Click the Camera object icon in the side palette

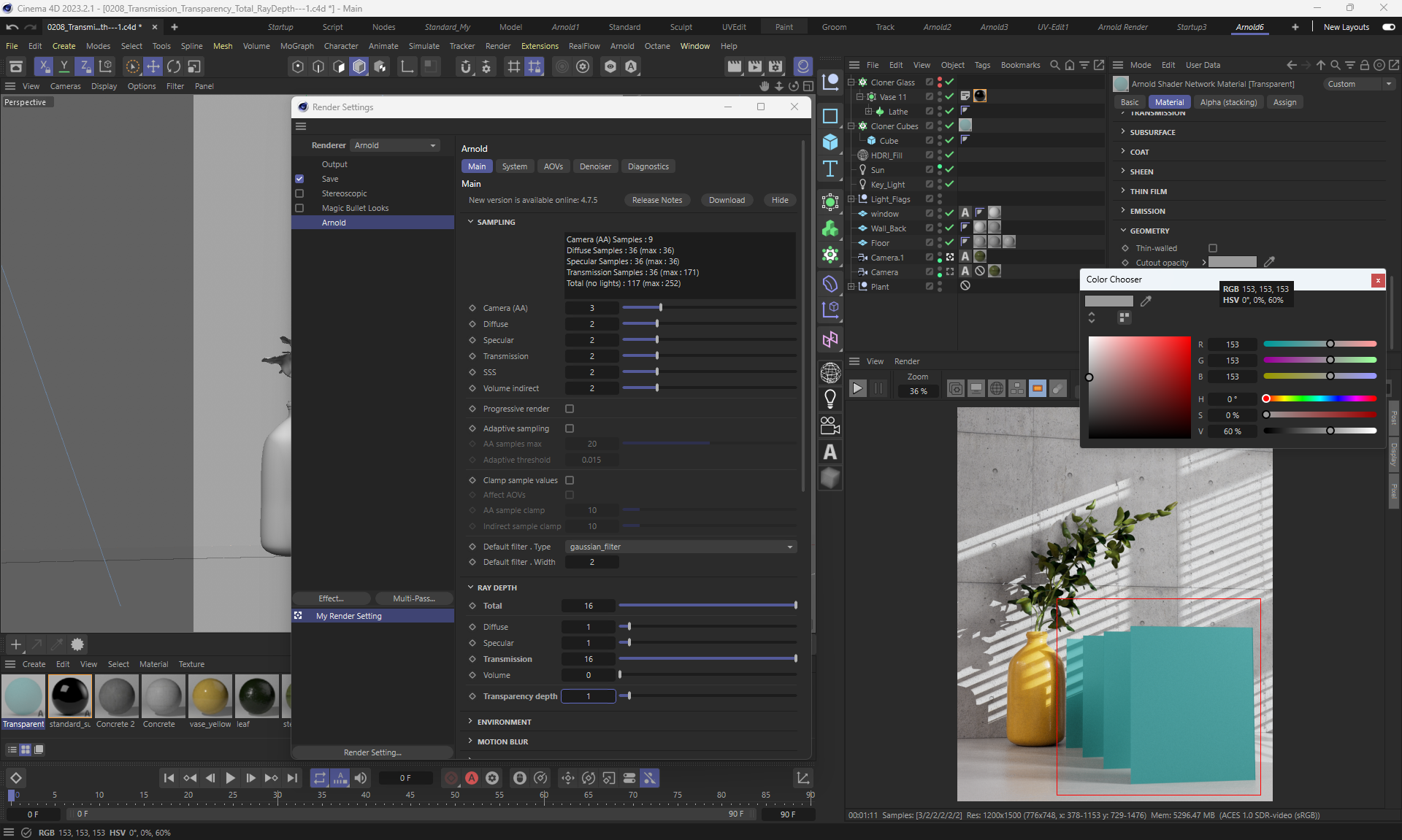[x=830, y=425]
